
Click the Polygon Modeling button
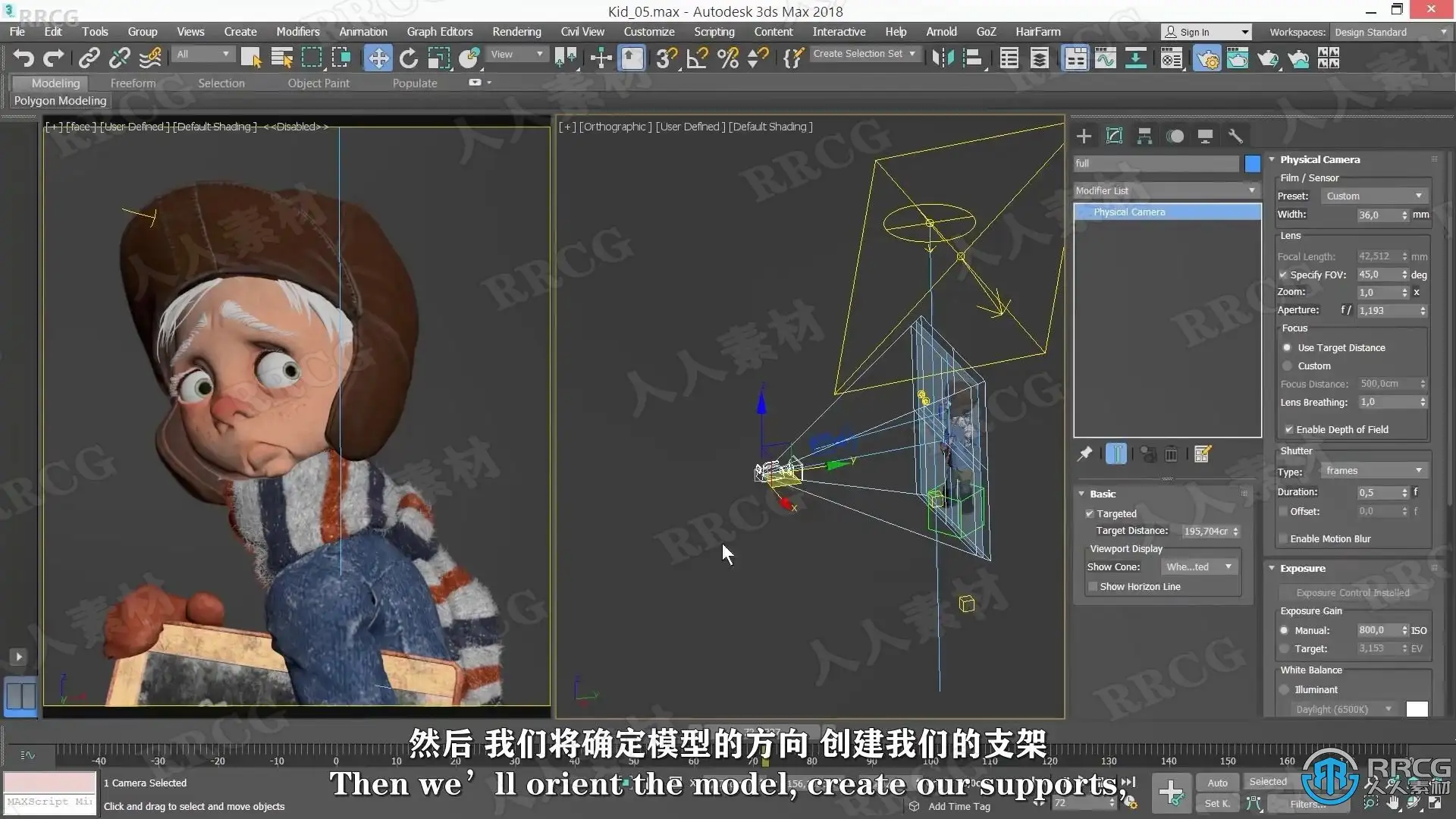tap(60, 100)
